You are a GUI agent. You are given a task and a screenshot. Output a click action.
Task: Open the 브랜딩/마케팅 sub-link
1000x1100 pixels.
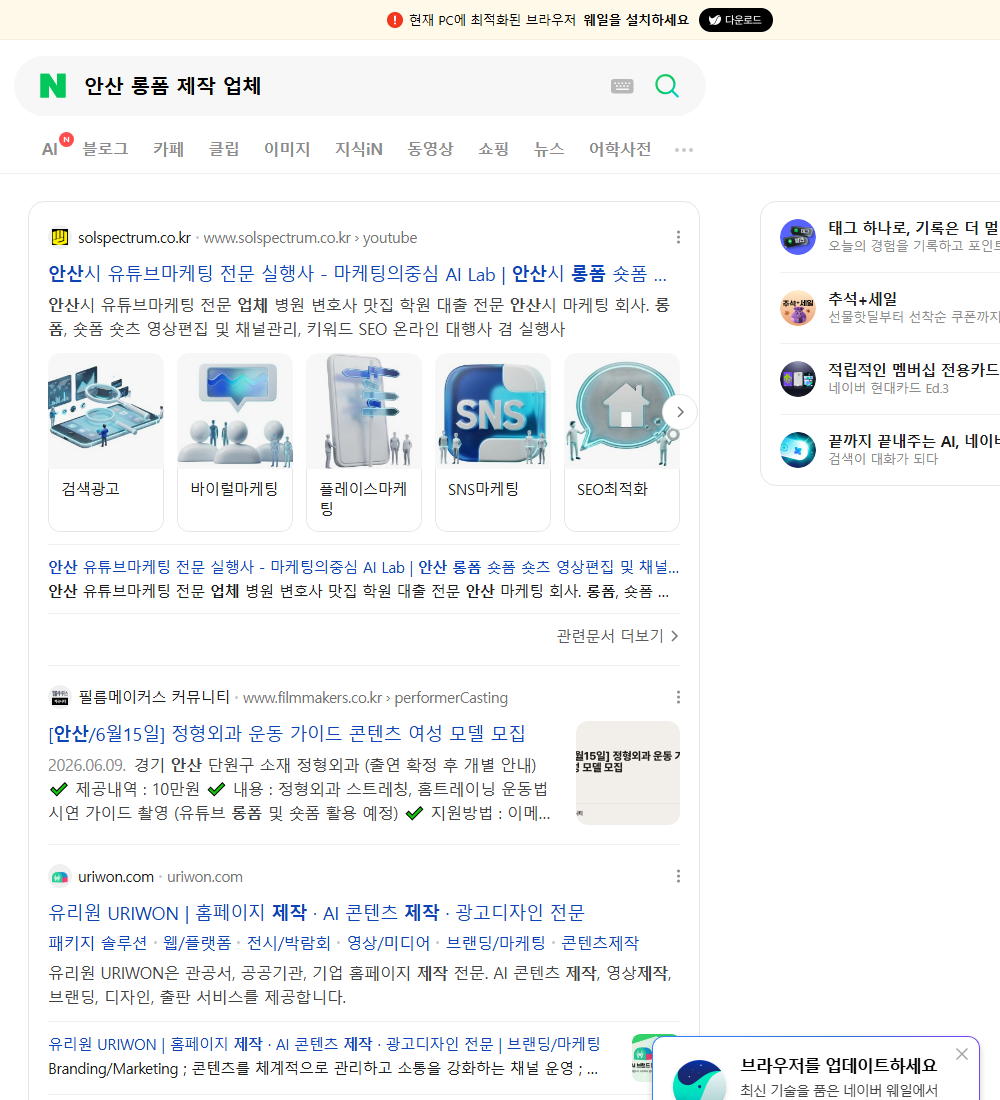[x=495, y=943]
